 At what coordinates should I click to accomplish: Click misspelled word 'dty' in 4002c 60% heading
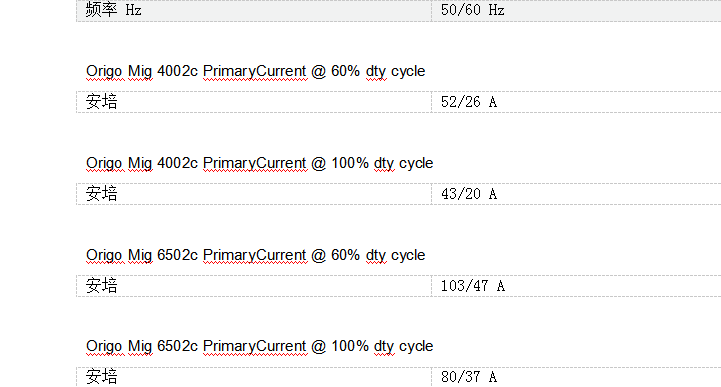[376, 72]
